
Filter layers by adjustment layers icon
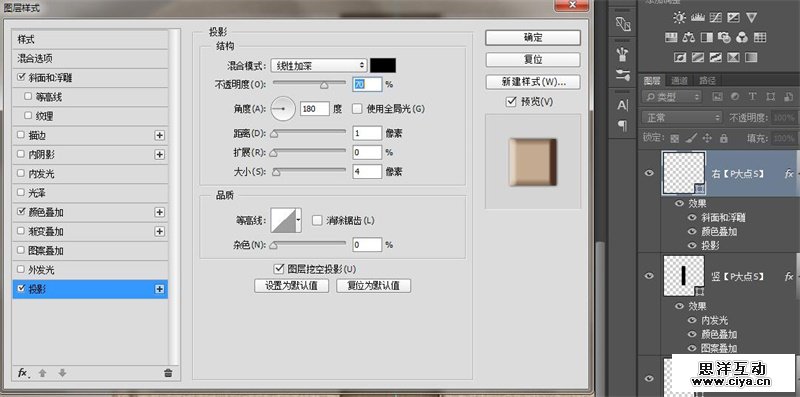click(x=735, y=96)
